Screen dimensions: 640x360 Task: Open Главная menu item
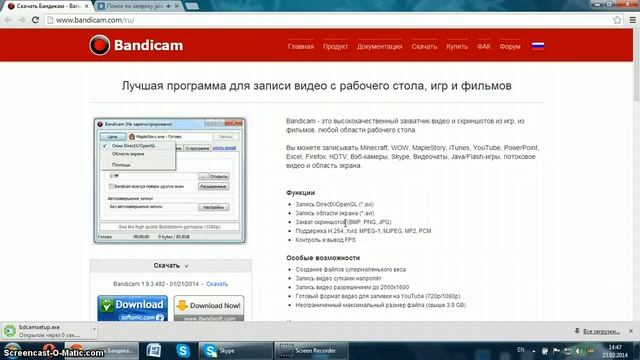coord(301,47)
